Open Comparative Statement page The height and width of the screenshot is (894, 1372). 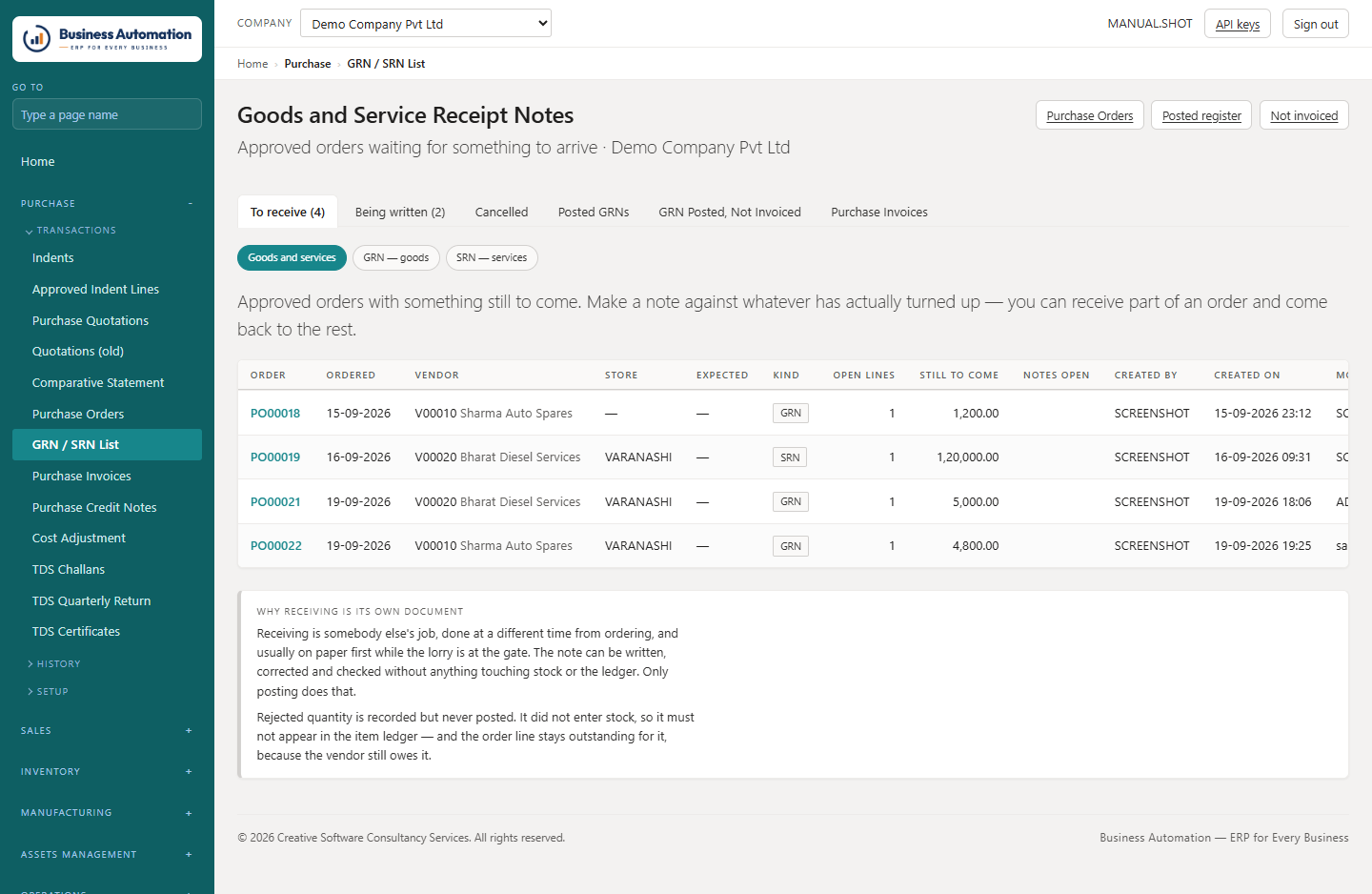coord(107,383)
